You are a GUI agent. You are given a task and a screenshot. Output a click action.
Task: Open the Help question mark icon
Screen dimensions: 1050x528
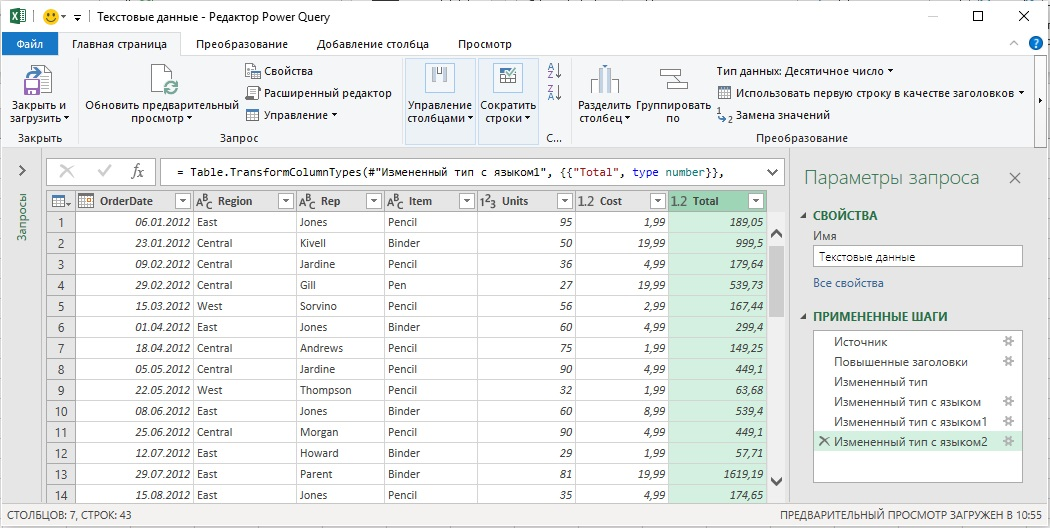(x=1035, y=44)
